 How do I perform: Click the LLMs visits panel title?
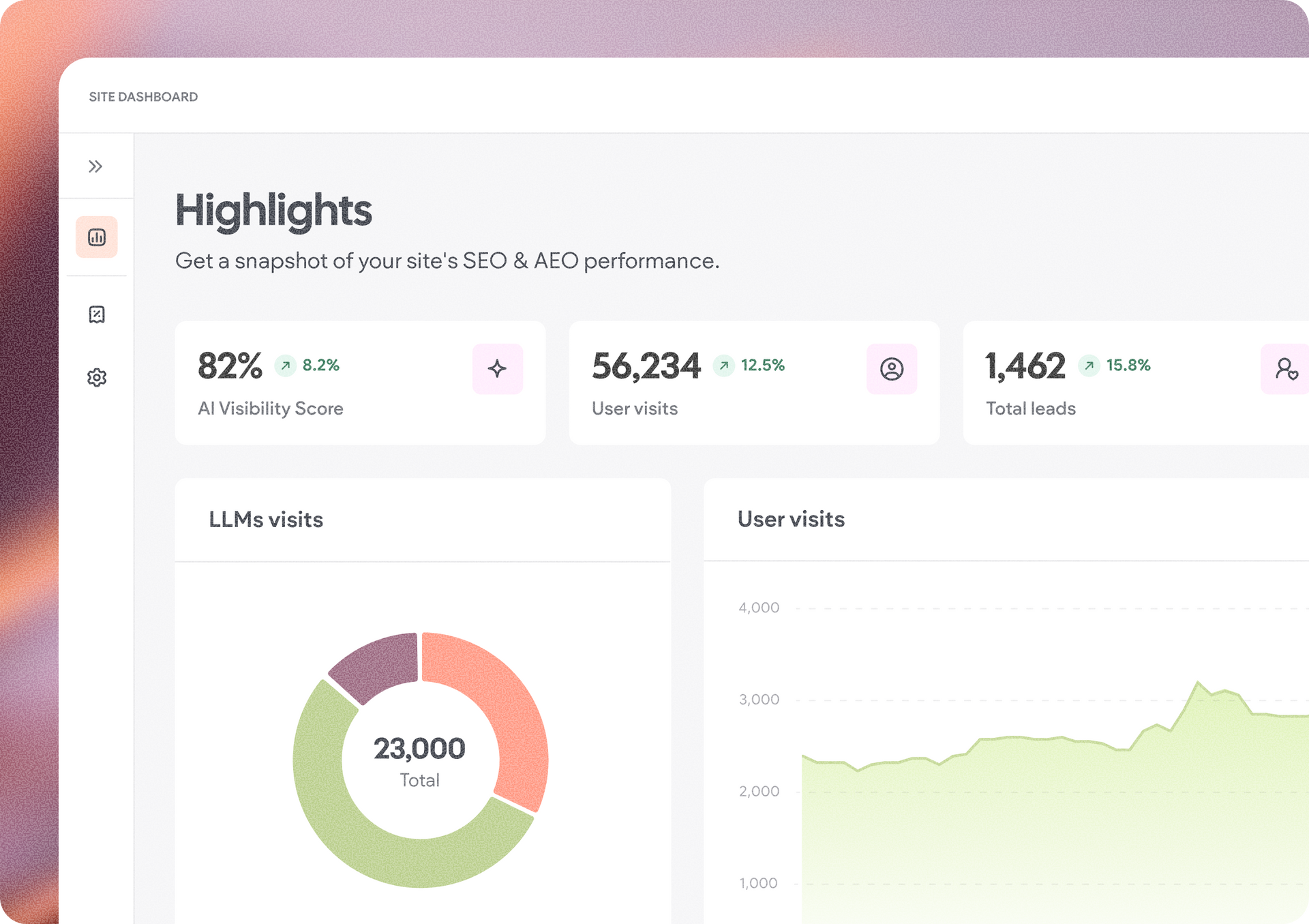point(266,520)
